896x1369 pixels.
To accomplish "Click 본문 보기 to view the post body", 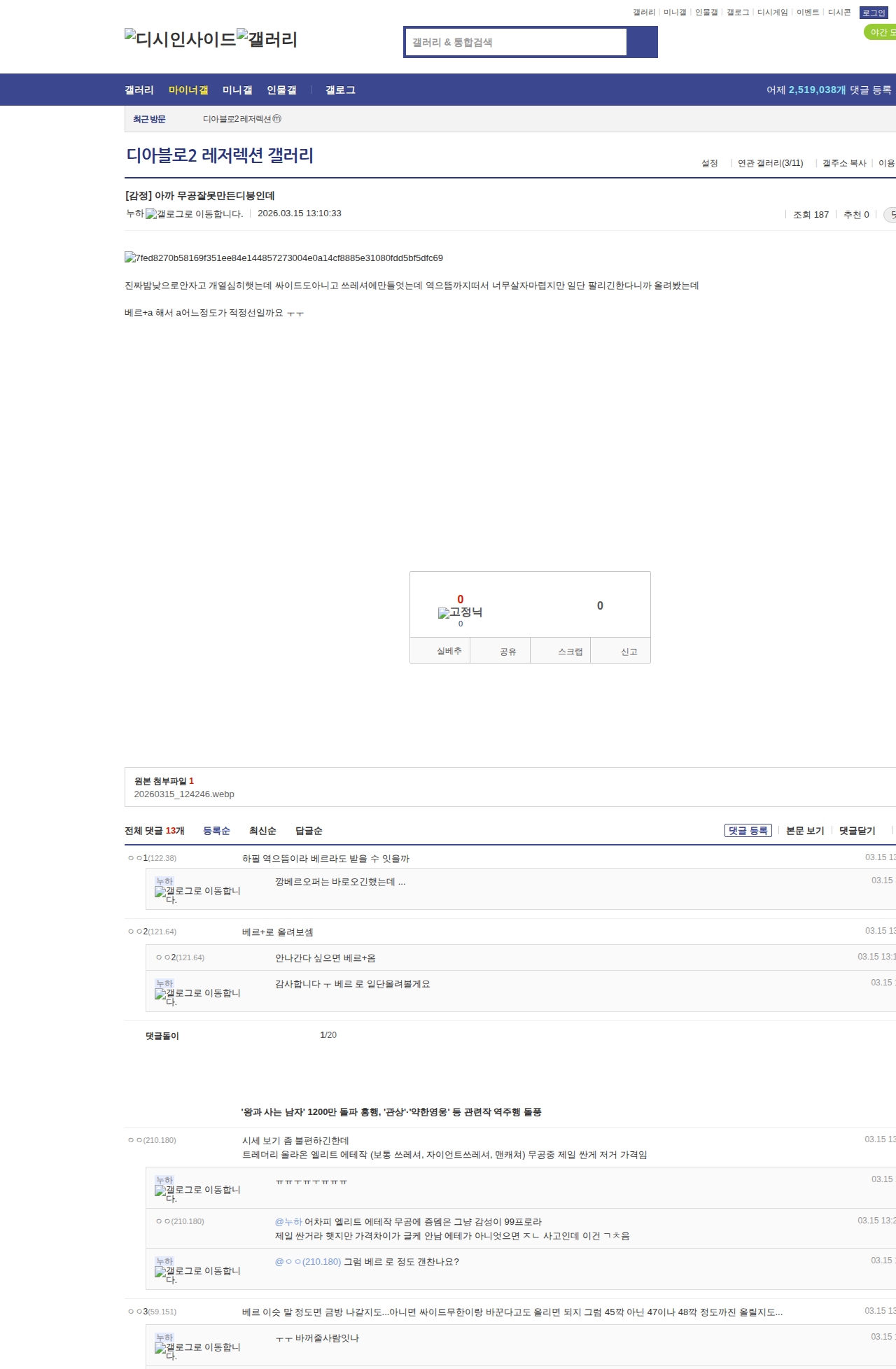I will [805, 831].
